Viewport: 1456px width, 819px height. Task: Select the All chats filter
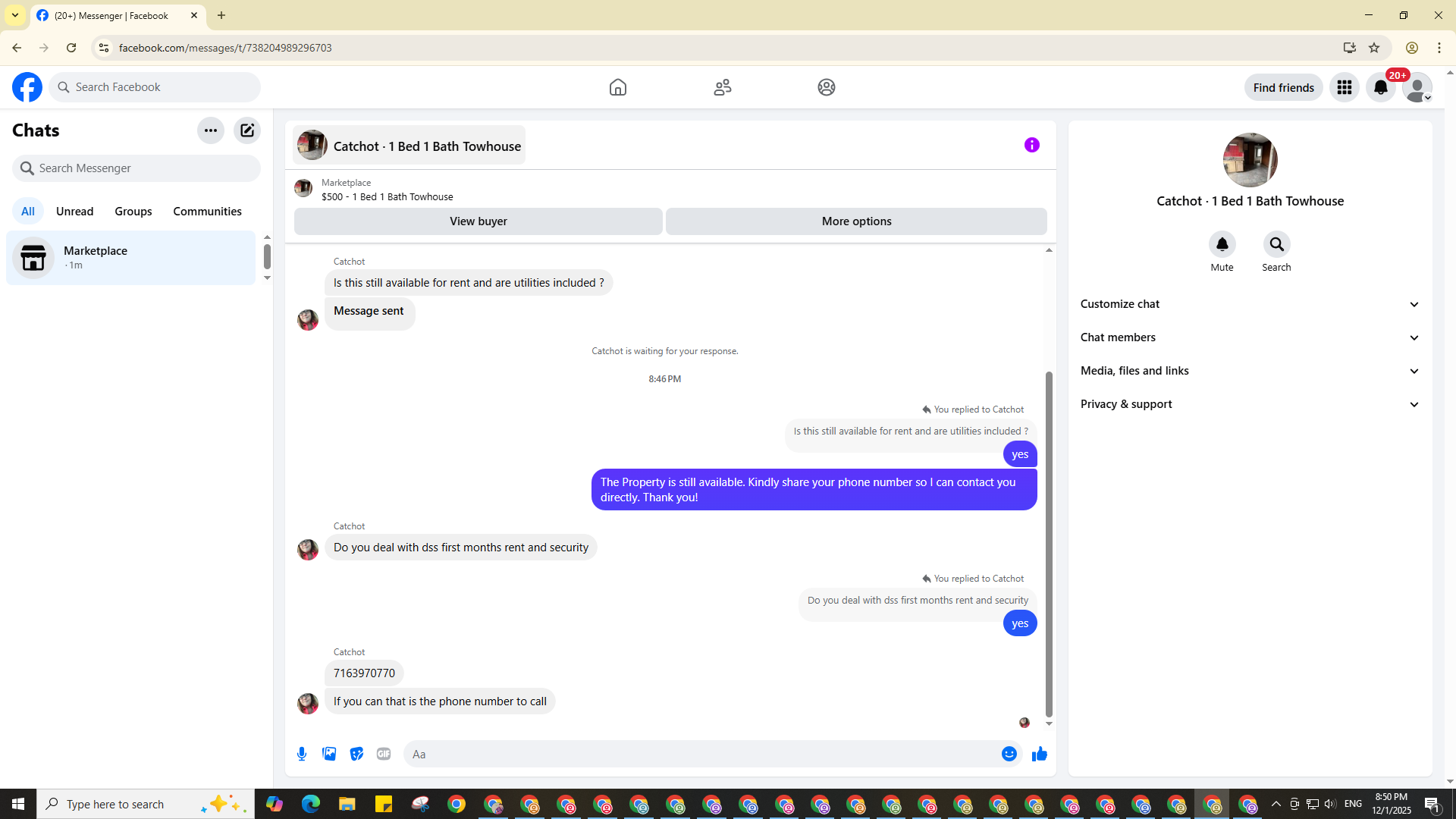click(x=28, y=212)
